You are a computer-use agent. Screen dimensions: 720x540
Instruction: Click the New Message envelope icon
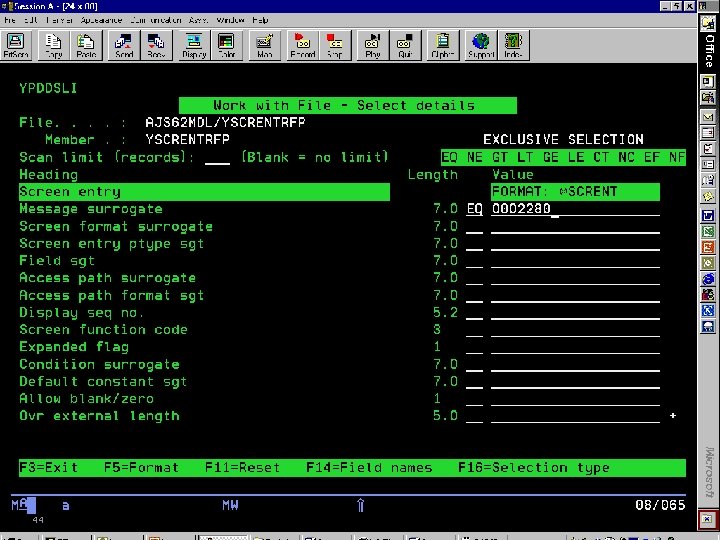click(x=708, y=117)
